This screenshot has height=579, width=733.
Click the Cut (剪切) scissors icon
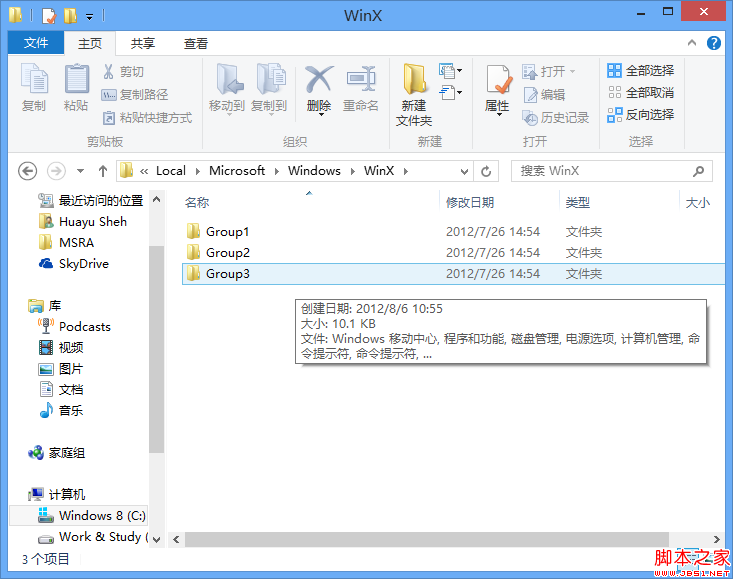(108, 71)
